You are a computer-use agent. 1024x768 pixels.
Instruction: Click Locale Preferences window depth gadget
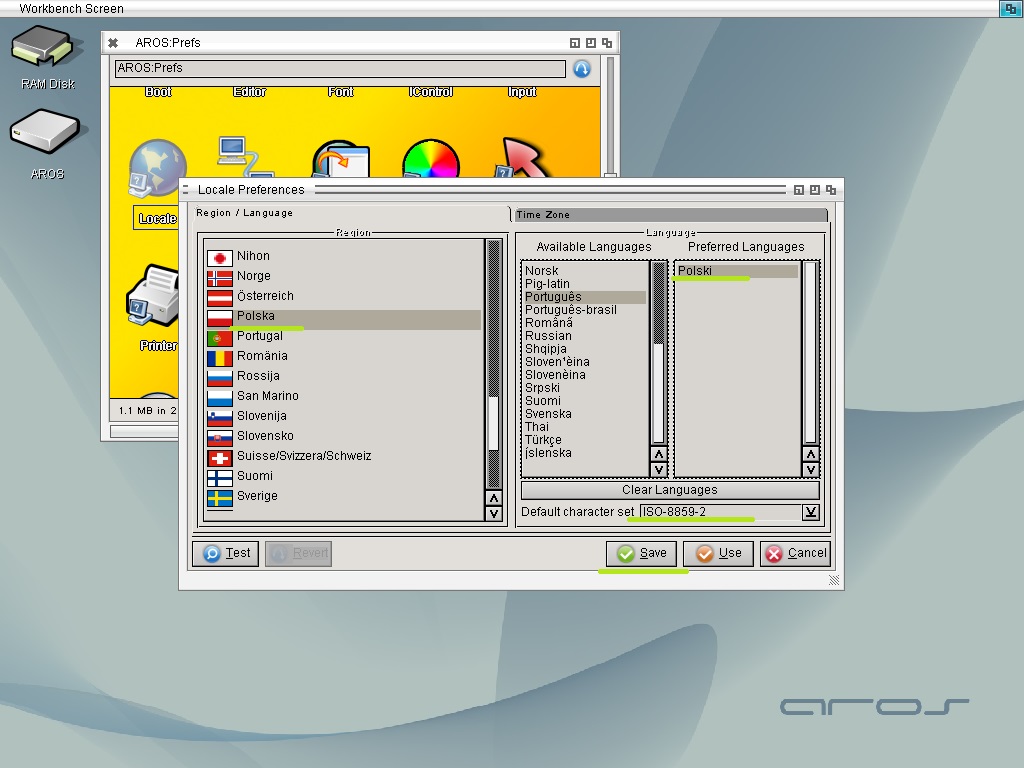click(831, 189)
